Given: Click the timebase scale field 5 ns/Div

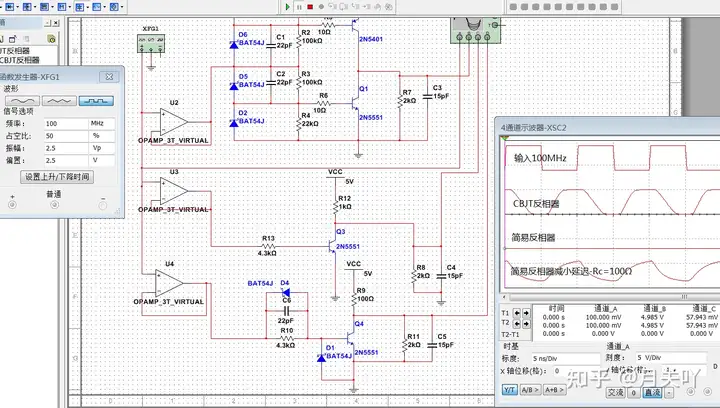Looking at the screenshot, I should point(565,358).
